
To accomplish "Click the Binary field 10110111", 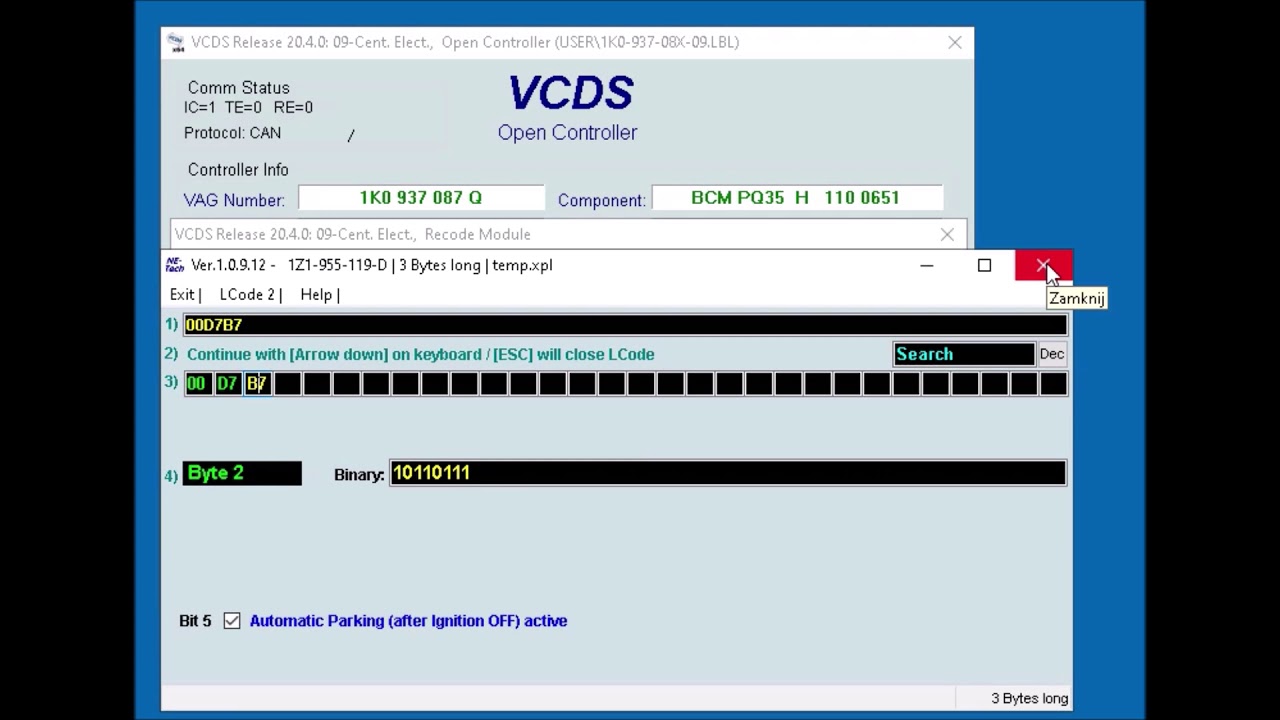I will pyautogui.click(x=728, y=473).
